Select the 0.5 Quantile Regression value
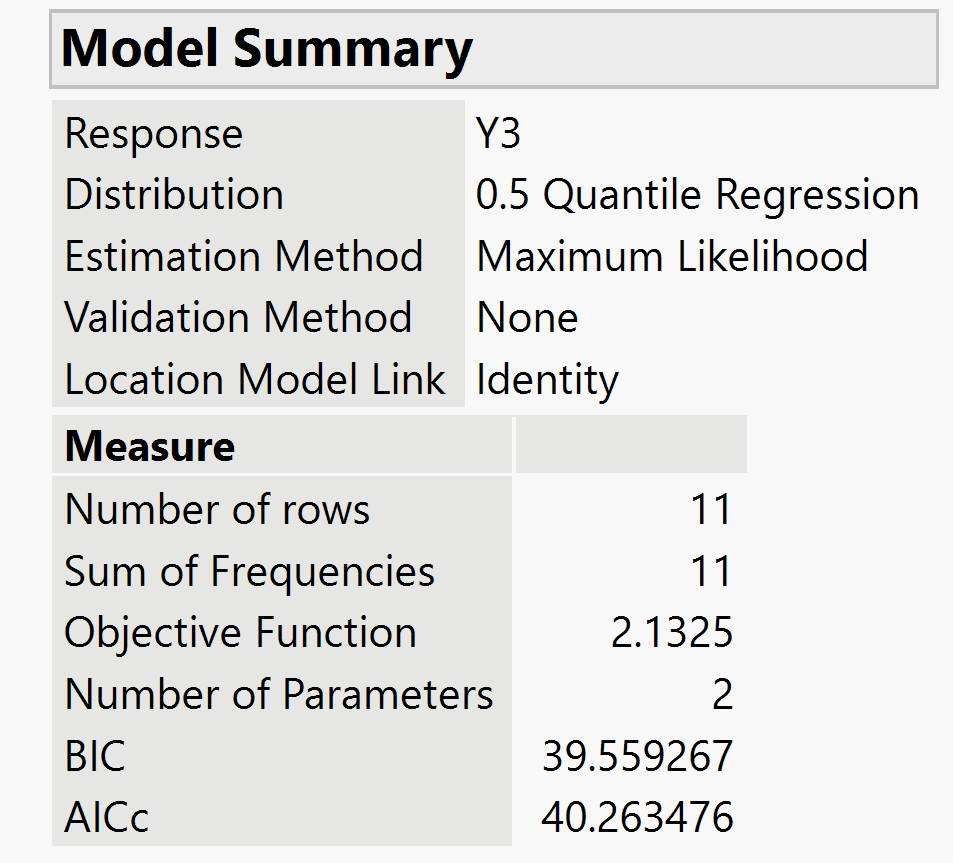The width and height of the screenshot is (953, 863). [x=697, y=195]
